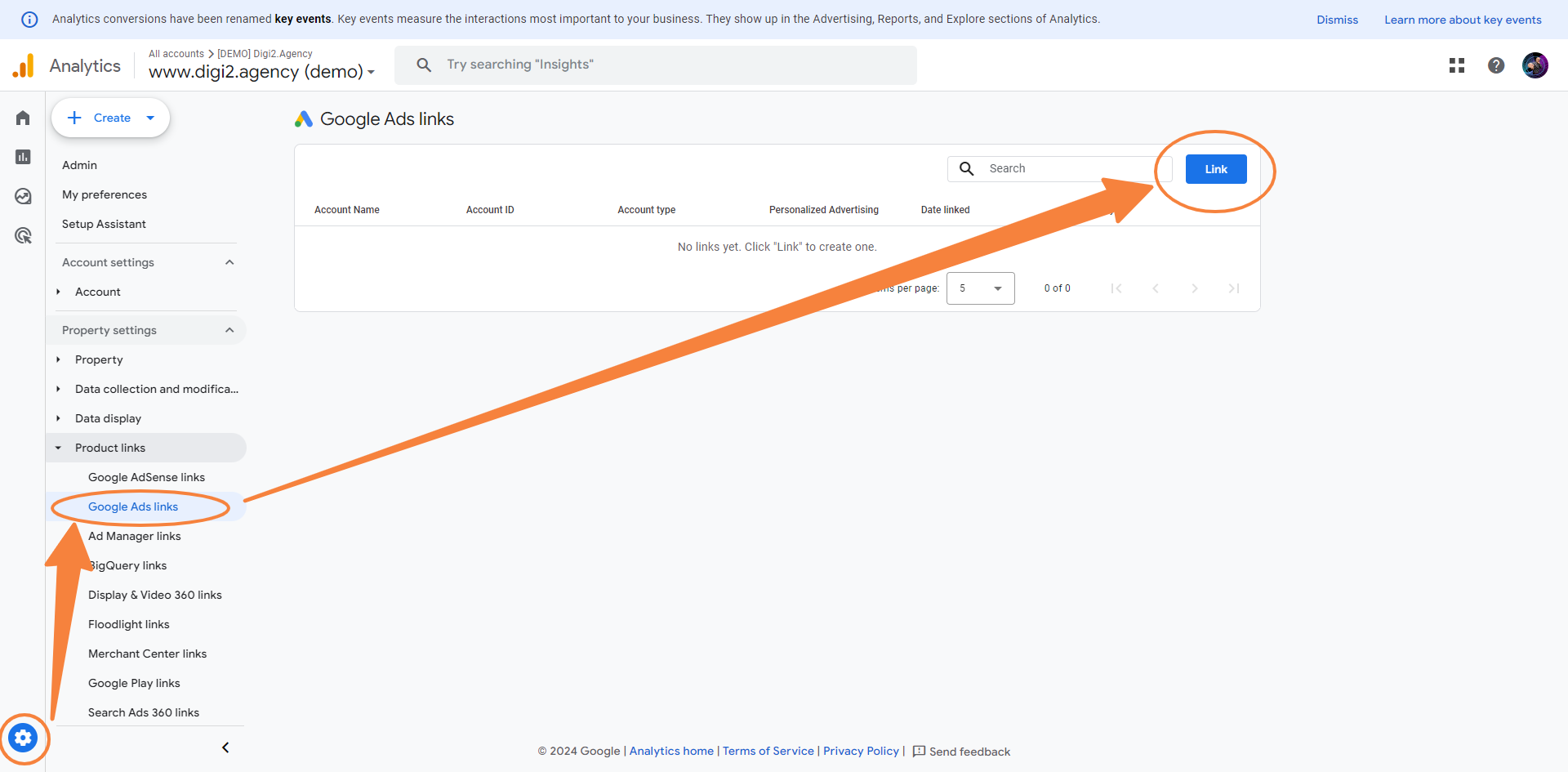Click the Account Name column header
The height and width of the screenshot is (772, 1568).
tap(347, 210)
